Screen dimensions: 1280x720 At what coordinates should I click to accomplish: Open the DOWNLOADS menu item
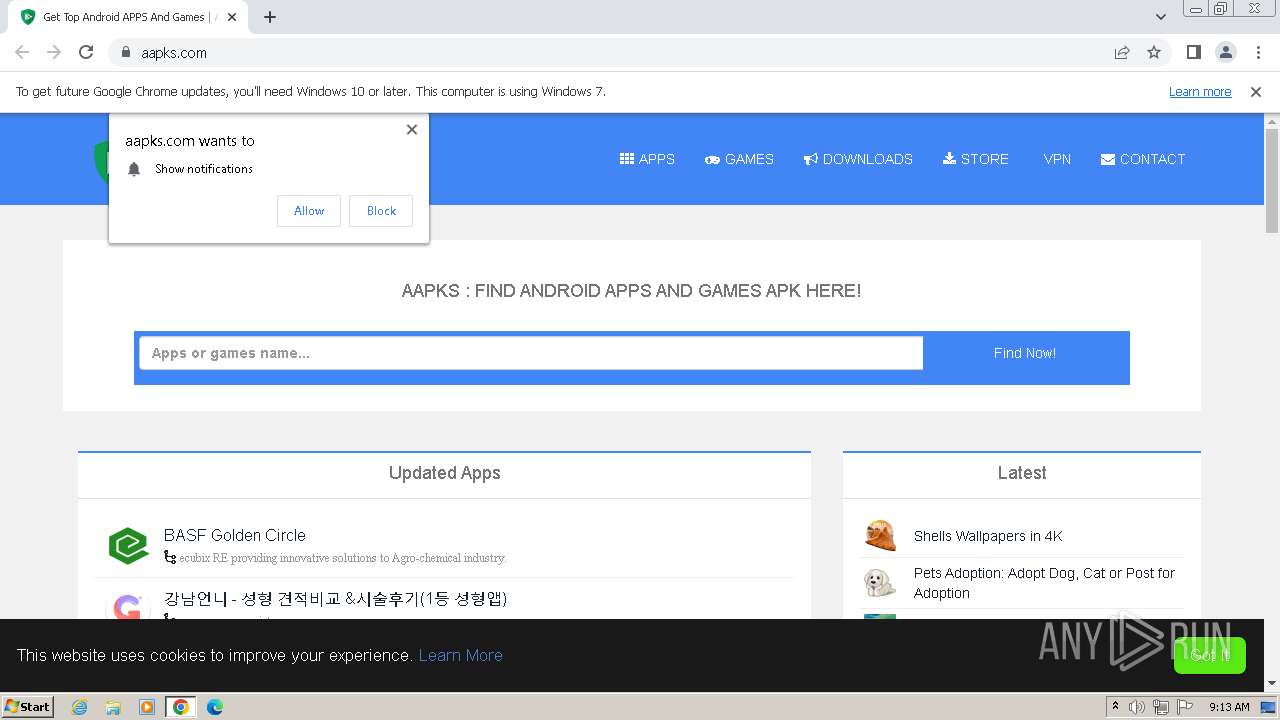tap(858, 159)
